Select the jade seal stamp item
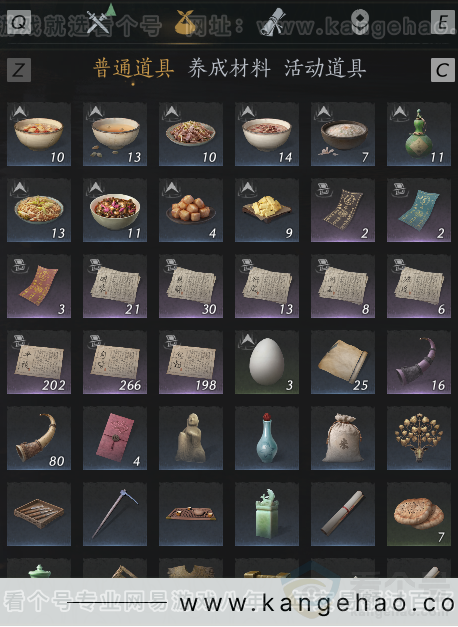Screen dimensions: 458x627 click(x=267, y=514)
